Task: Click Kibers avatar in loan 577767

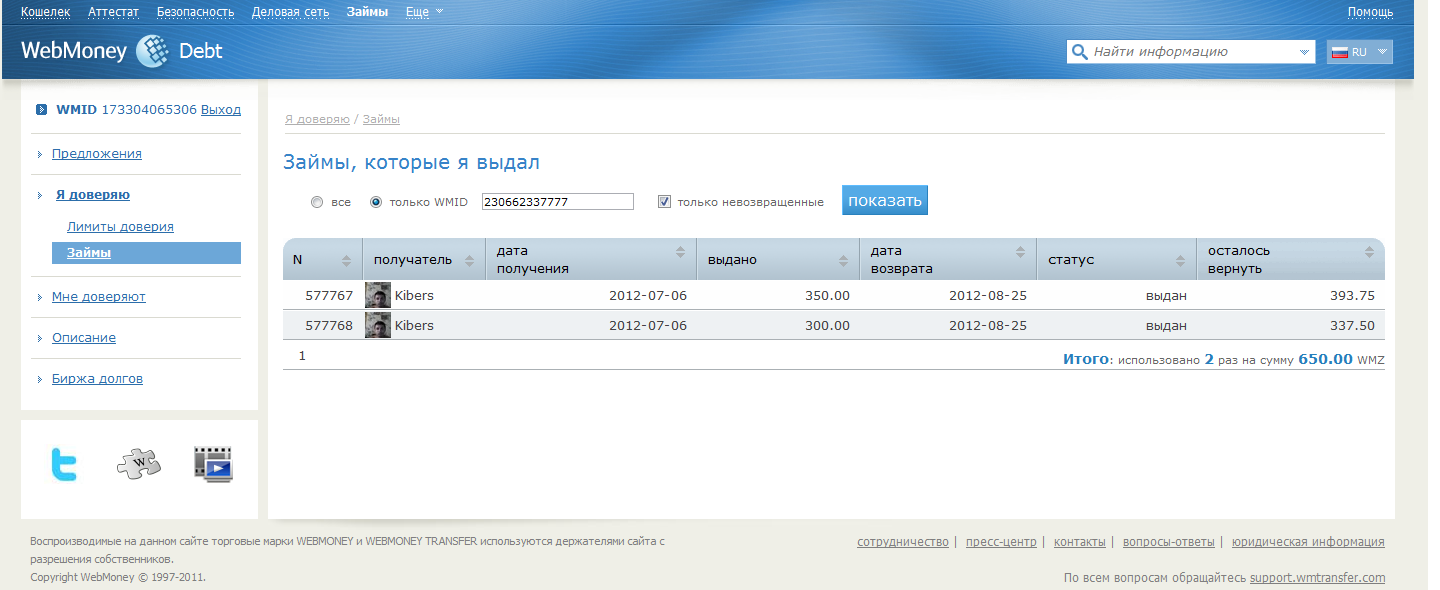Action: [x=378, y=296]
